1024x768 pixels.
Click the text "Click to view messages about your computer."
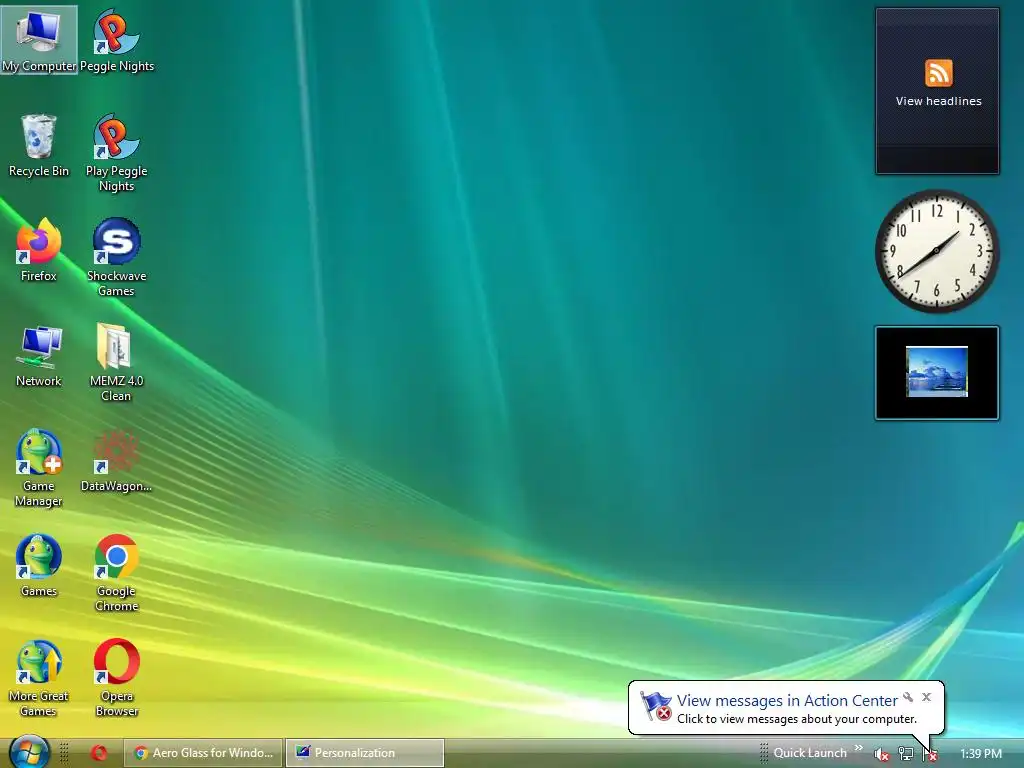(x=797, y=719)
